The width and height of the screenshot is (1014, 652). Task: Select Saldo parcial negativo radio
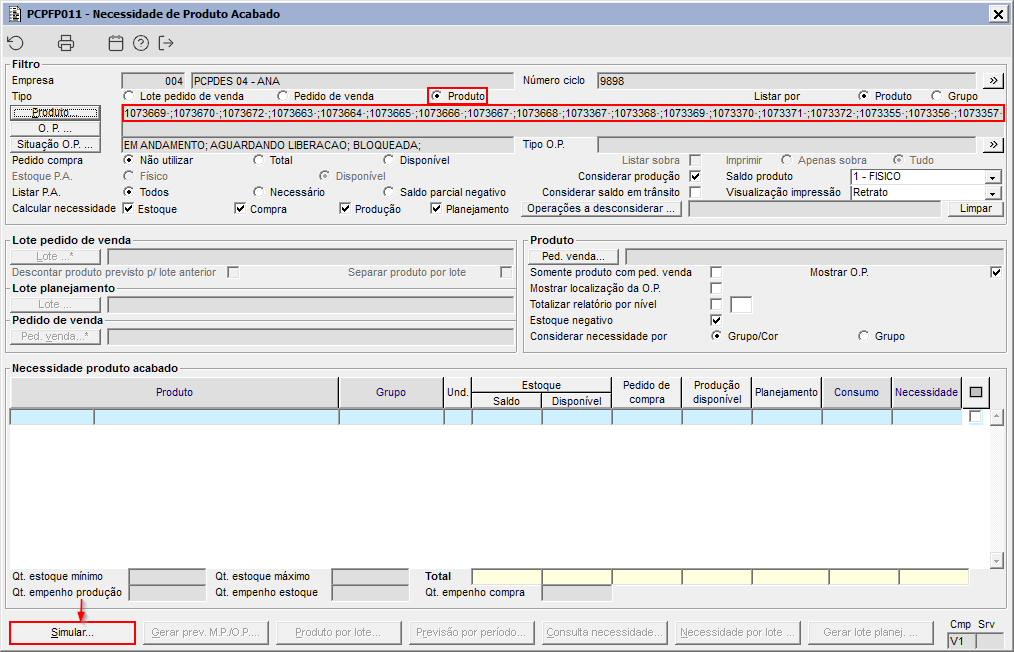coord(389,192)
